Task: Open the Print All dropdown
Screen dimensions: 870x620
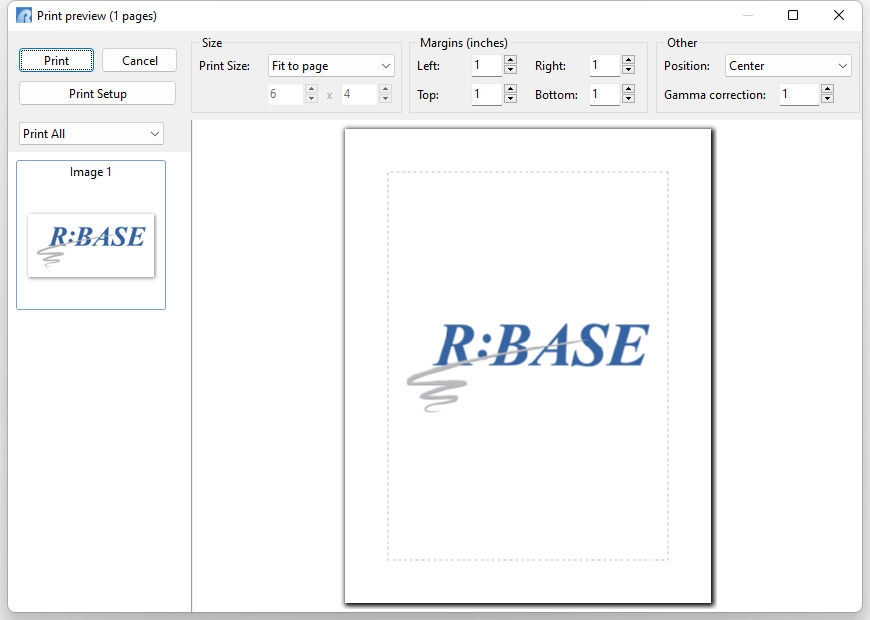Action: click(91, 134)
